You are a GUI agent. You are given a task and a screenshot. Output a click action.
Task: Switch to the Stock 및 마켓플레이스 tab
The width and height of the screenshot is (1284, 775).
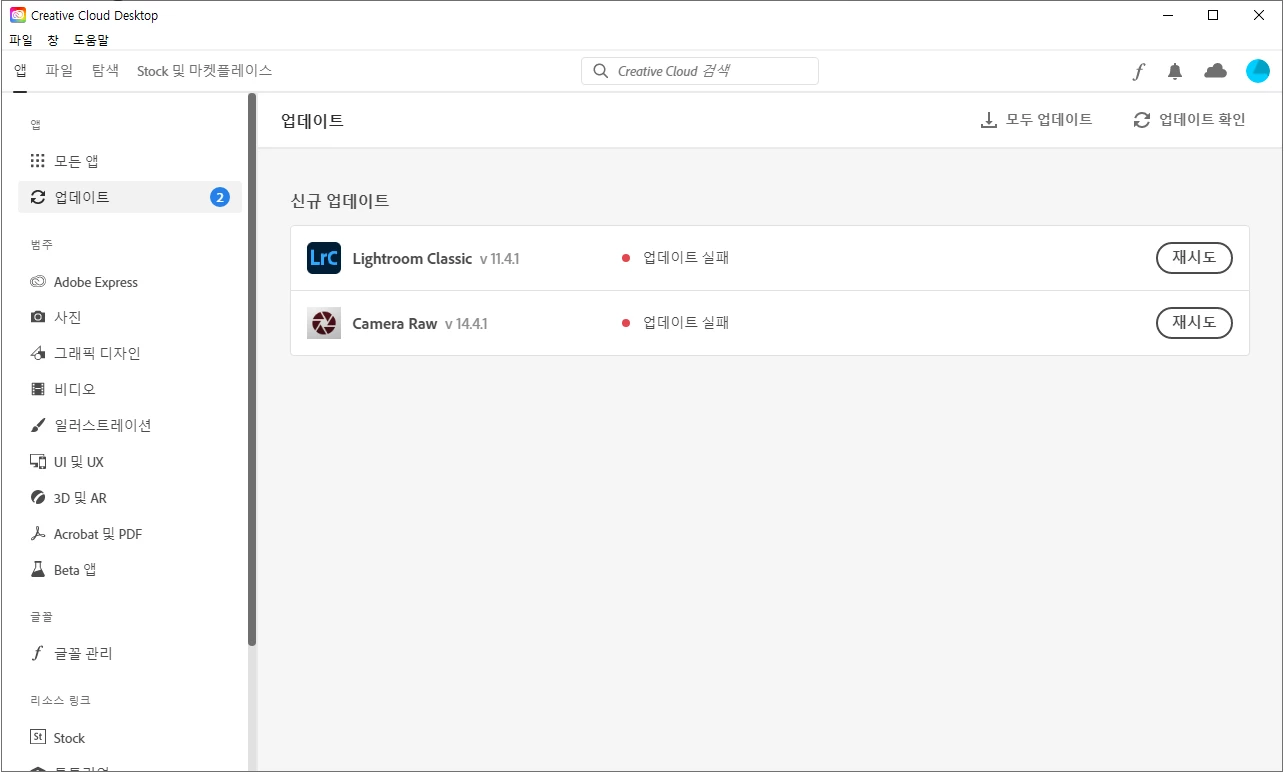[x=205, y=71]
